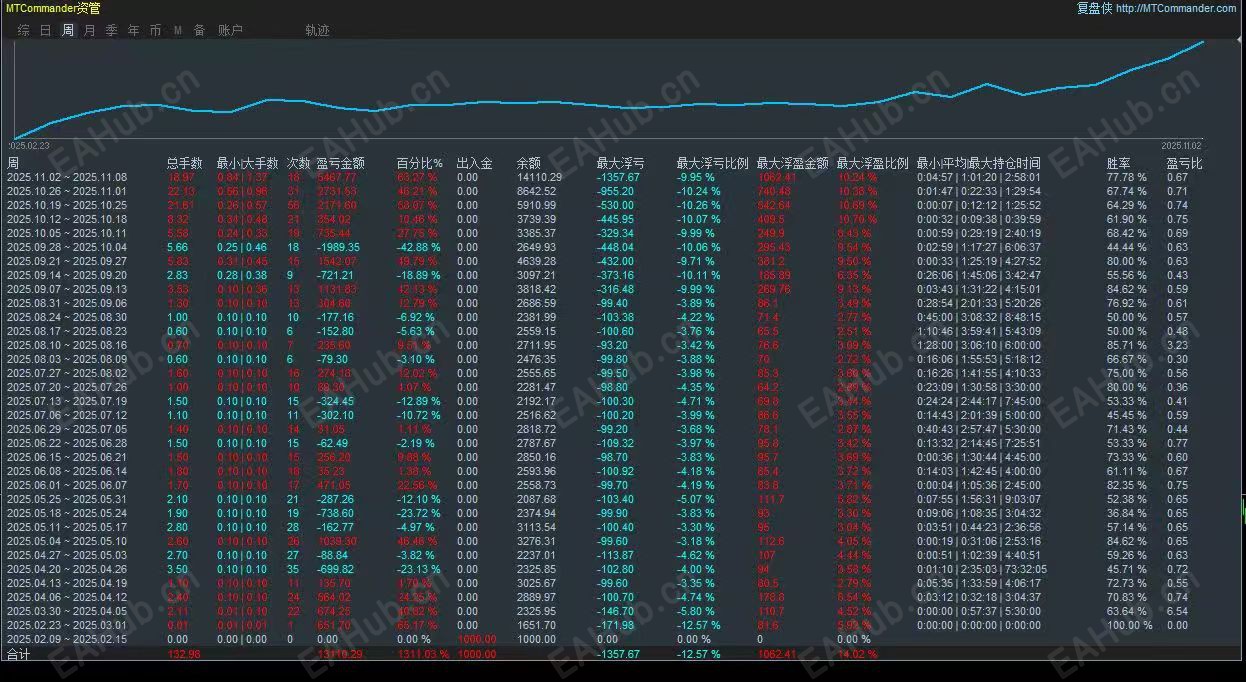Screen dimensions: 1246x682
Task: Click the profit ratio value 6.54
Action: pos(1177,611)
